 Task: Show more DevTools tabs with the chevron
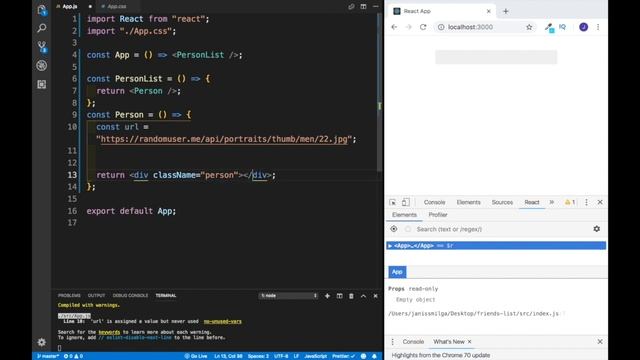[552, 202]
